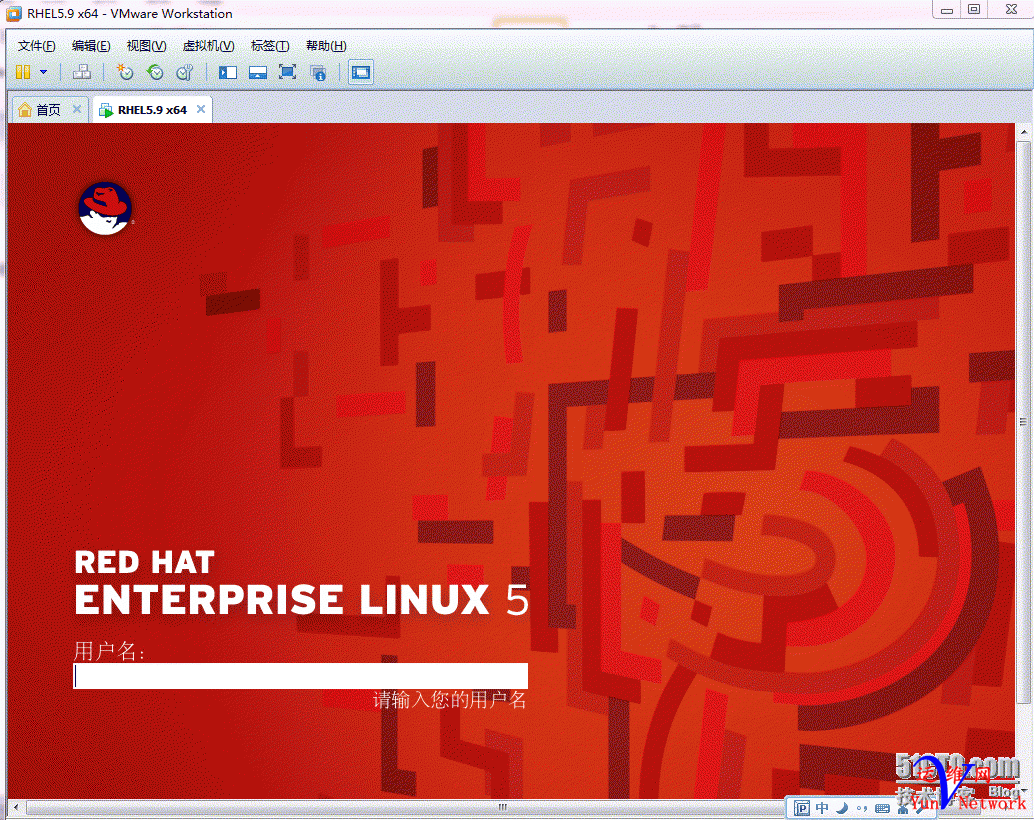Open the 视图(V) menu
This screenshot has width=1034, height=820.
pos(146,46)
